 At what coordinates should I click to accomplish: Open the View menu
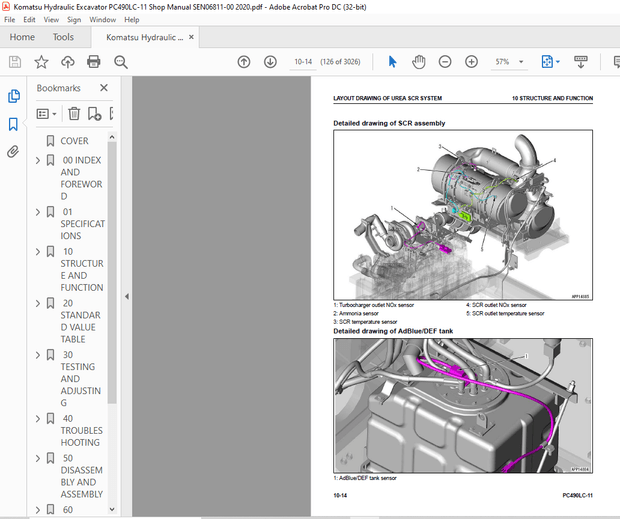pyautogui.click(x=51, y=20)
